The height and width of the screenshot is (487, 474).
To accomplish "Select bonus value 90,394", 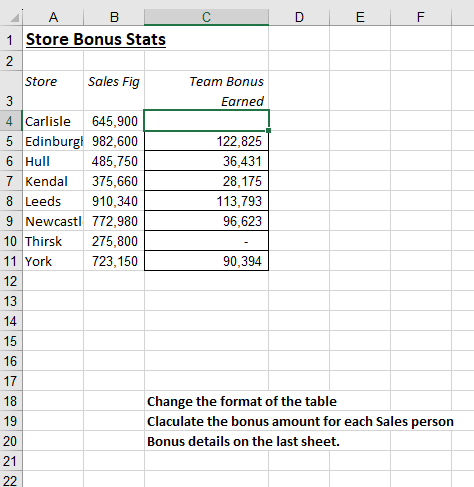I will click(206, 261).
